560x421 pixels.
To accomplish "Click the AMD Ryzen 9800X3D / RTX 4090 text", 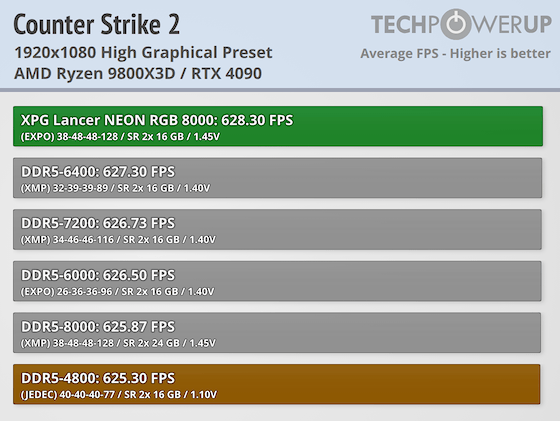I will coord(138,74).
